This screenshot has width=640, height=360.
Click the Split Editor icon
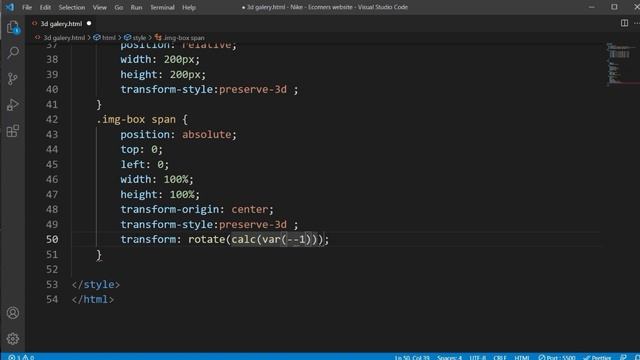624,23
